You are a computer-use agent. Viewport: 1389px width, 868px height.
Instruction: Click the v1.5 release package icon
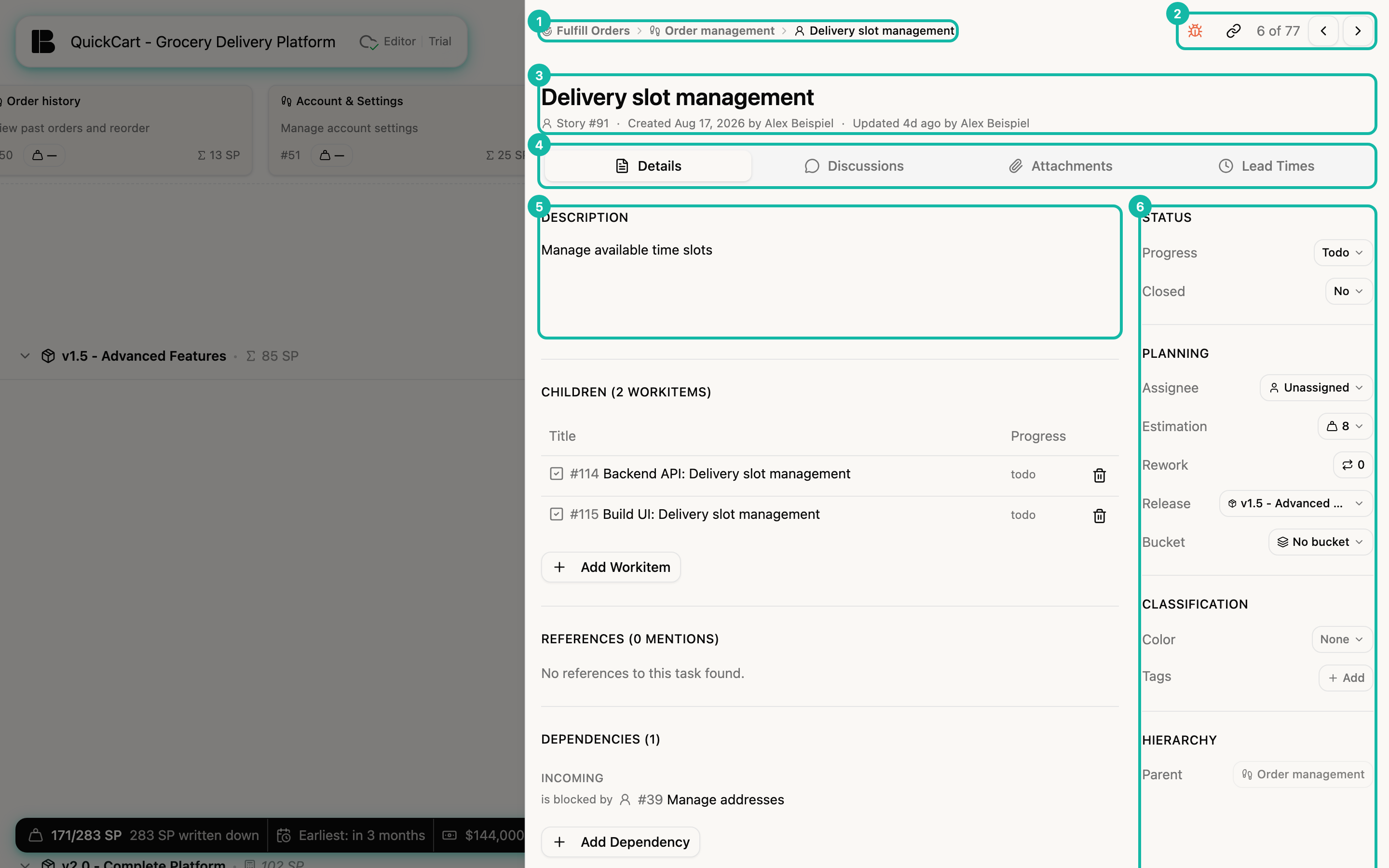click(x=48, y=356)
